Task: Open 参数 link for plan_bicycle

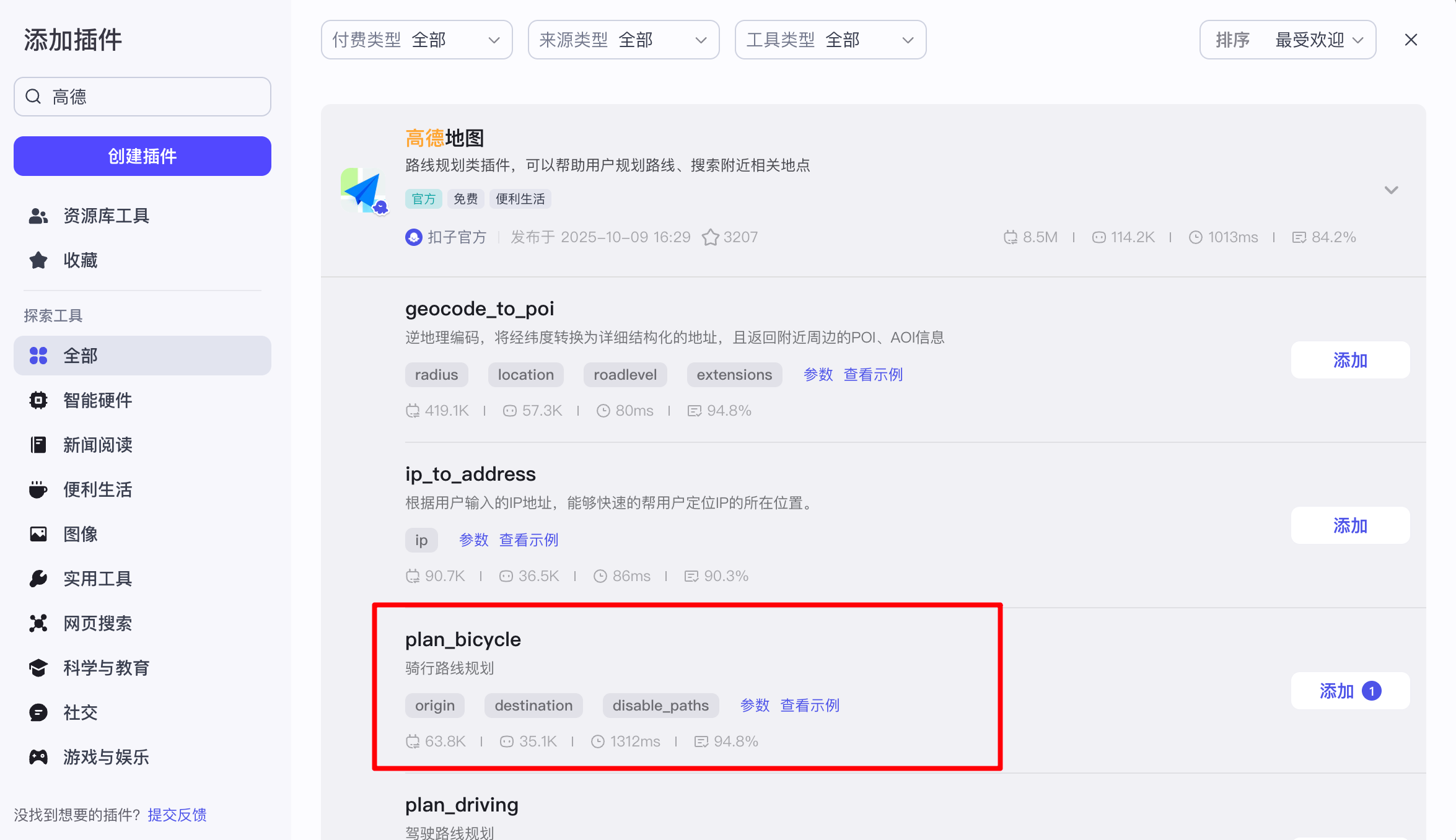Action: pos(755,705)
